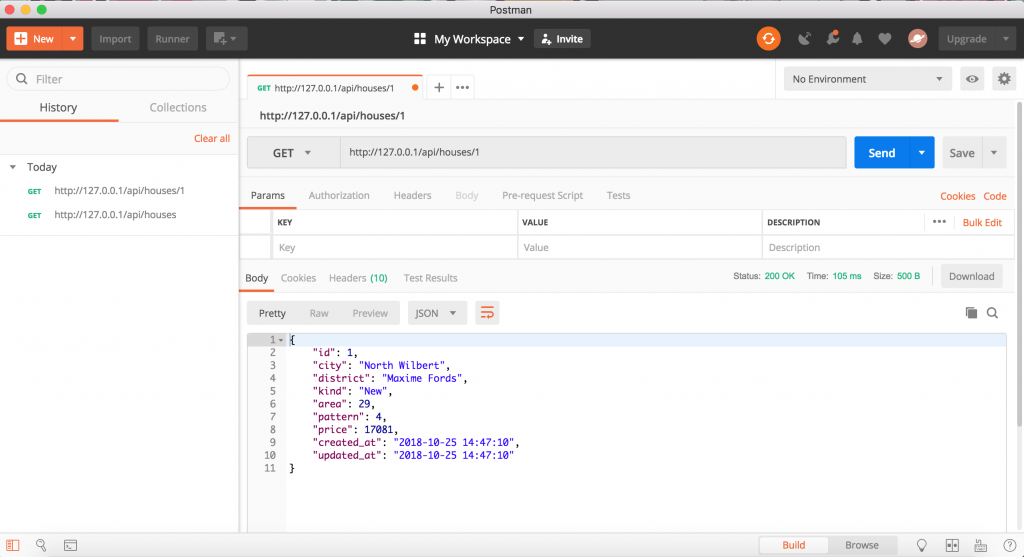1024x557 pixels.
Task: Open response Headers (10) tab
Action: pyautogui.click(x=358, y=278)
